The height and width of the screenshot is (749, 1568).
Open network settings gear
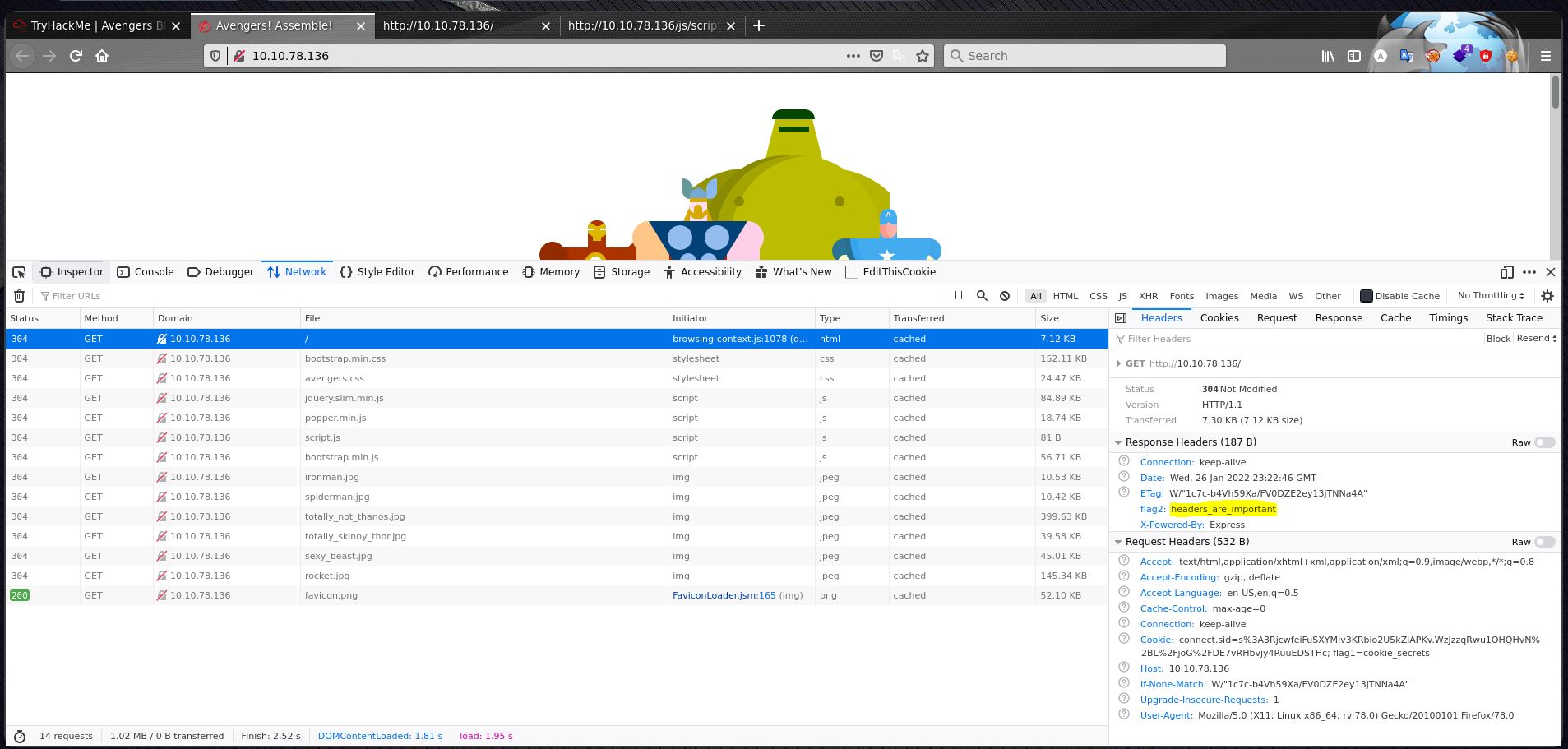point(1547,296)
